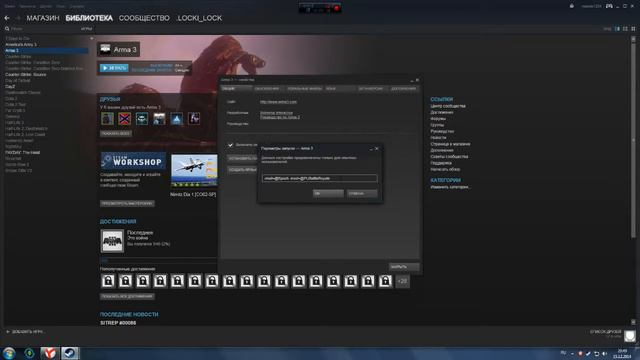Click ПОКАЗАТЬ ВСЕ ДОСТИЖЕНИЯ button
The width and height of the screenshot is (640, 360).
point(127,296)
